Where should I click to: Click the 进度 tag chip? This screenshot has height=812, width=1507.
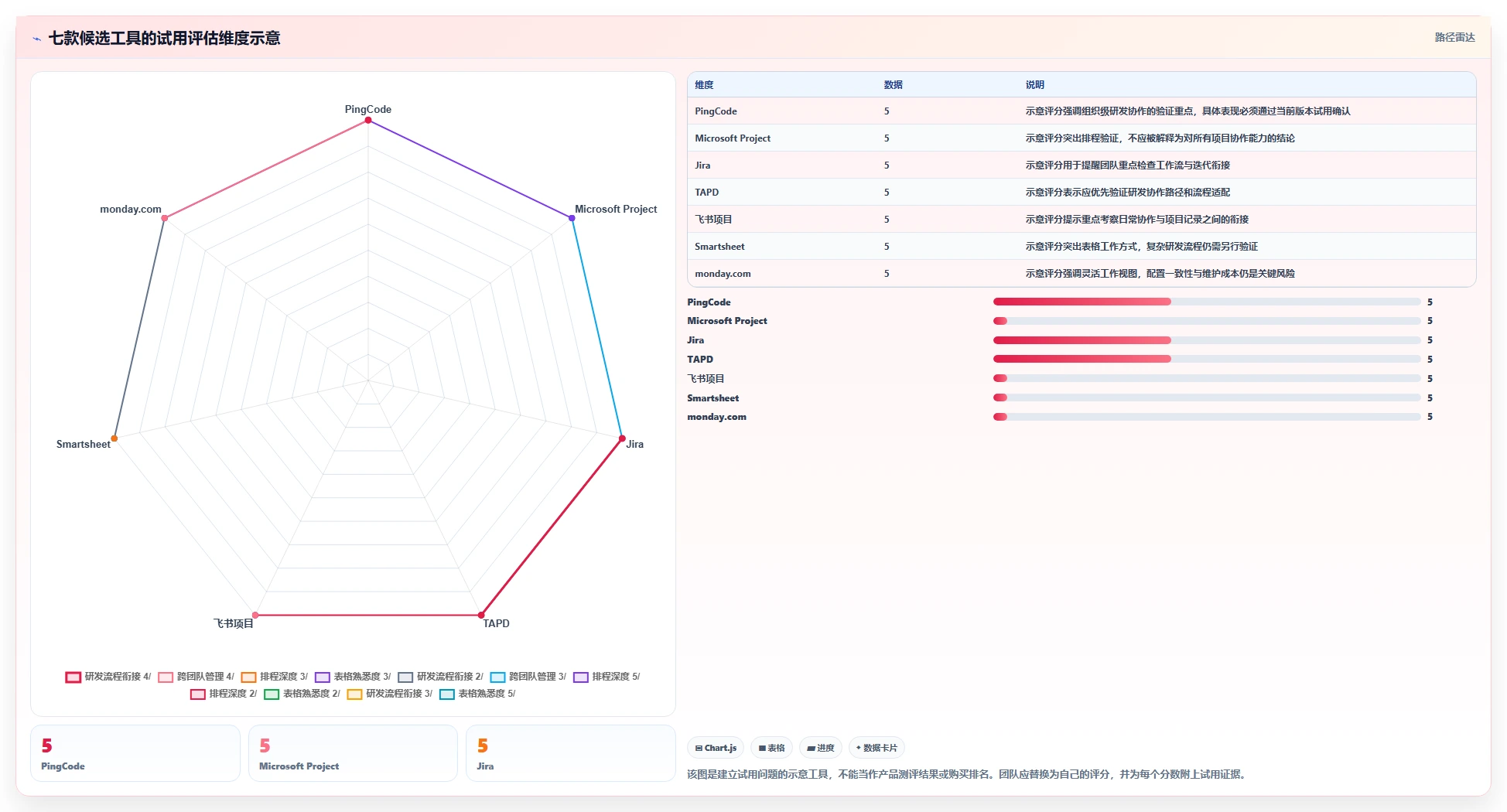(821, 748)
